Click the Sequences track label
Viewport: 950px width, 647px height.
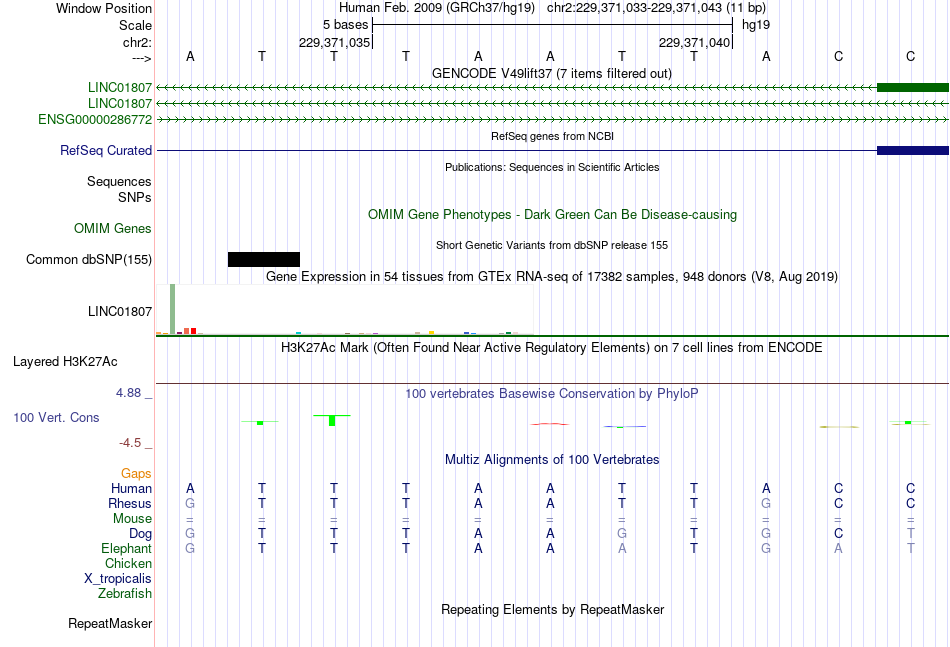click(119, 181)
